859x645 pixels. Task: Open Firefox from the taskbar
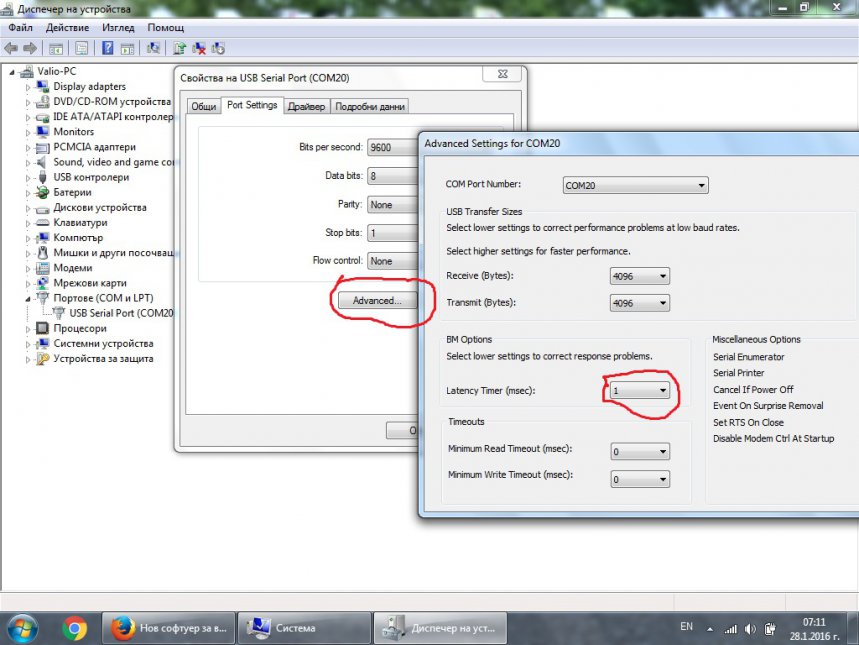click(x=123, y=628)
